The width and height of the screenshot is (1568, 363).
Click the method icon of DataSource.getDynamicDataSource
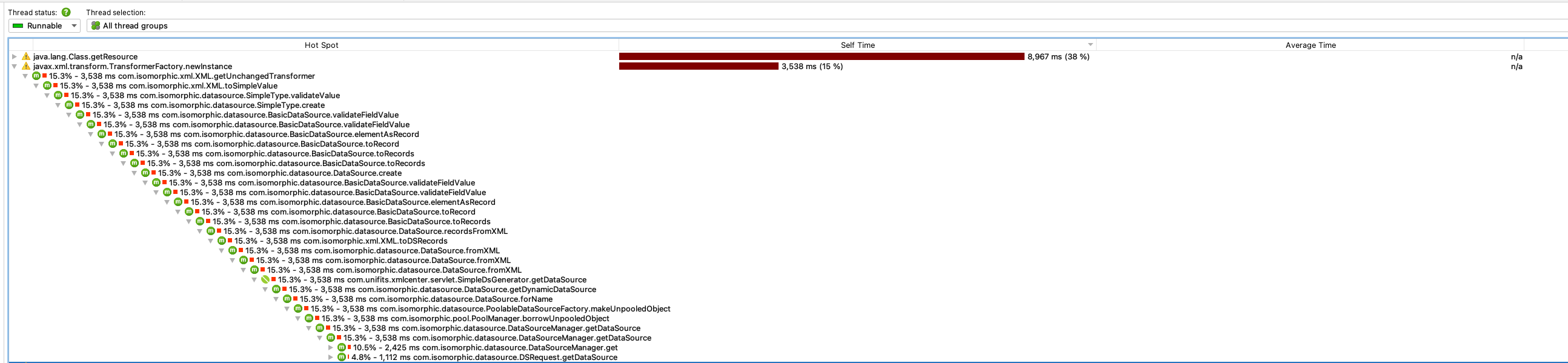pos(276,289)
